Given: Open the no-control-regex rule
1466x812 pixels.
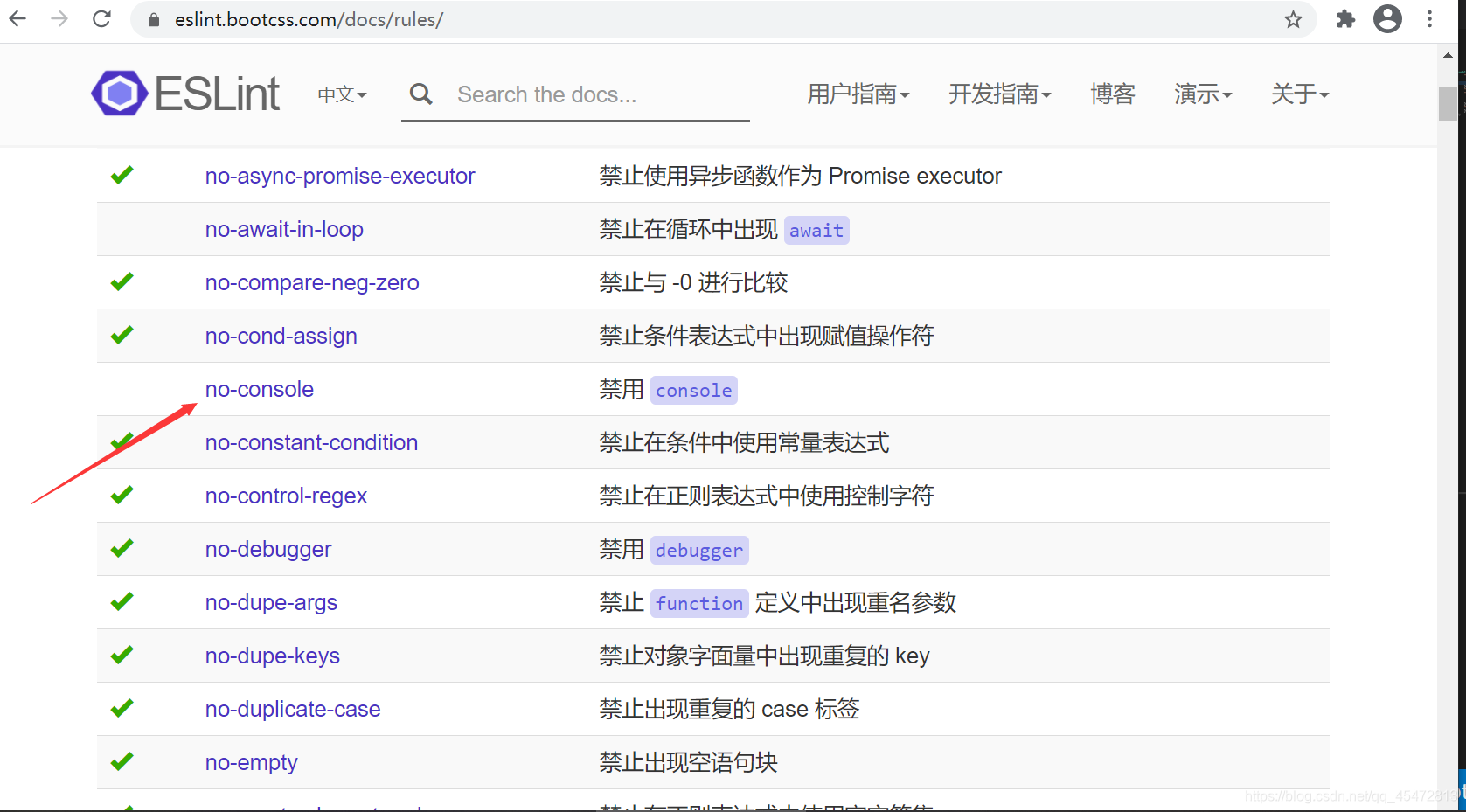Looking at the screenshot, I should [286, 496].
